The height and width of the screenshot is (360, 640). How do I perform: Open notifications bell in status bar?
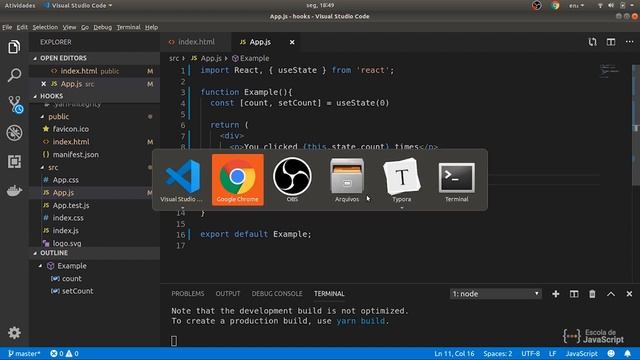tap(627, 353)
